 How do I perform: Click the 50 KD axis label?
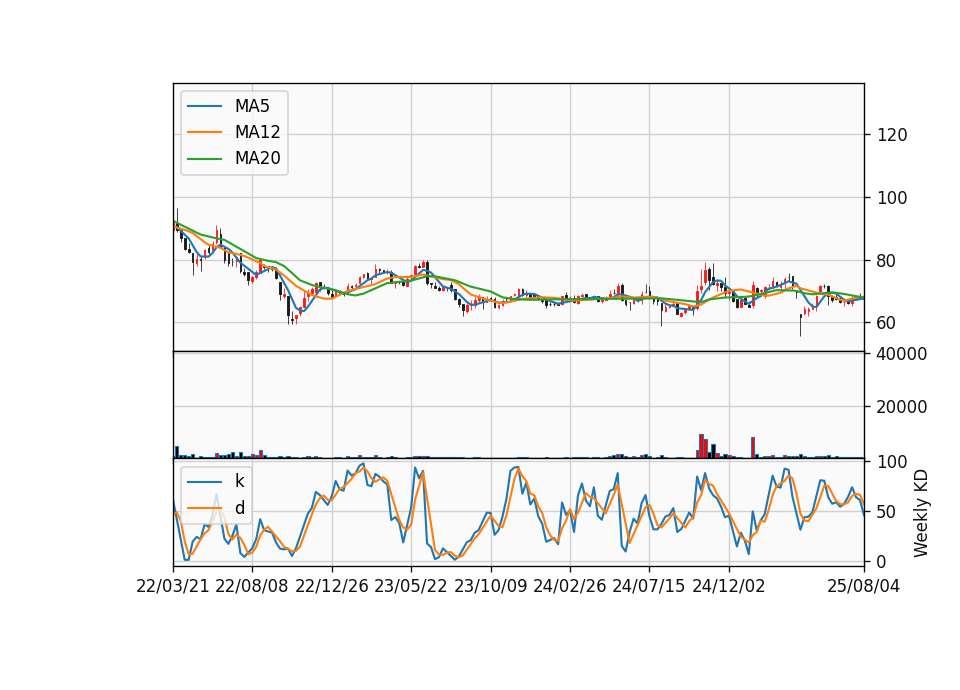coord(887,512)
